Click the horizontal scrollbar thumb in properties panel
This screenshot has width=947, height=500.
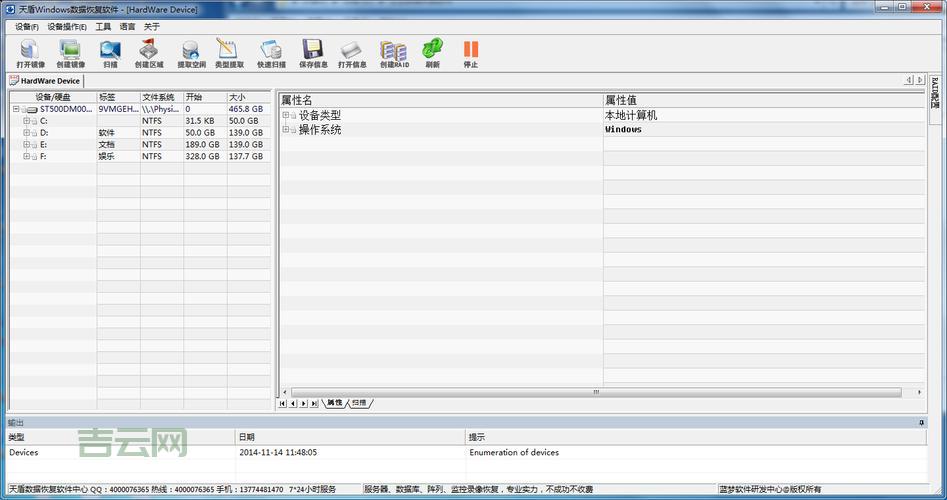pyautogui.click(x=595, y=392)
